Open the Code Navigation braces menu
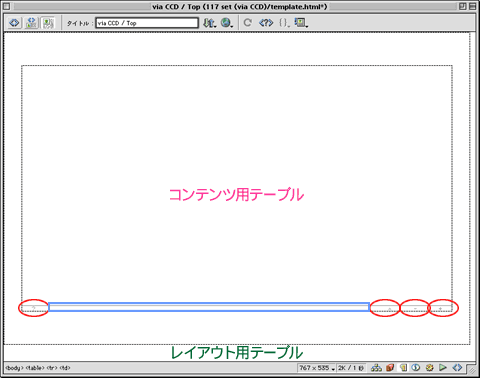 pos(284,23)
